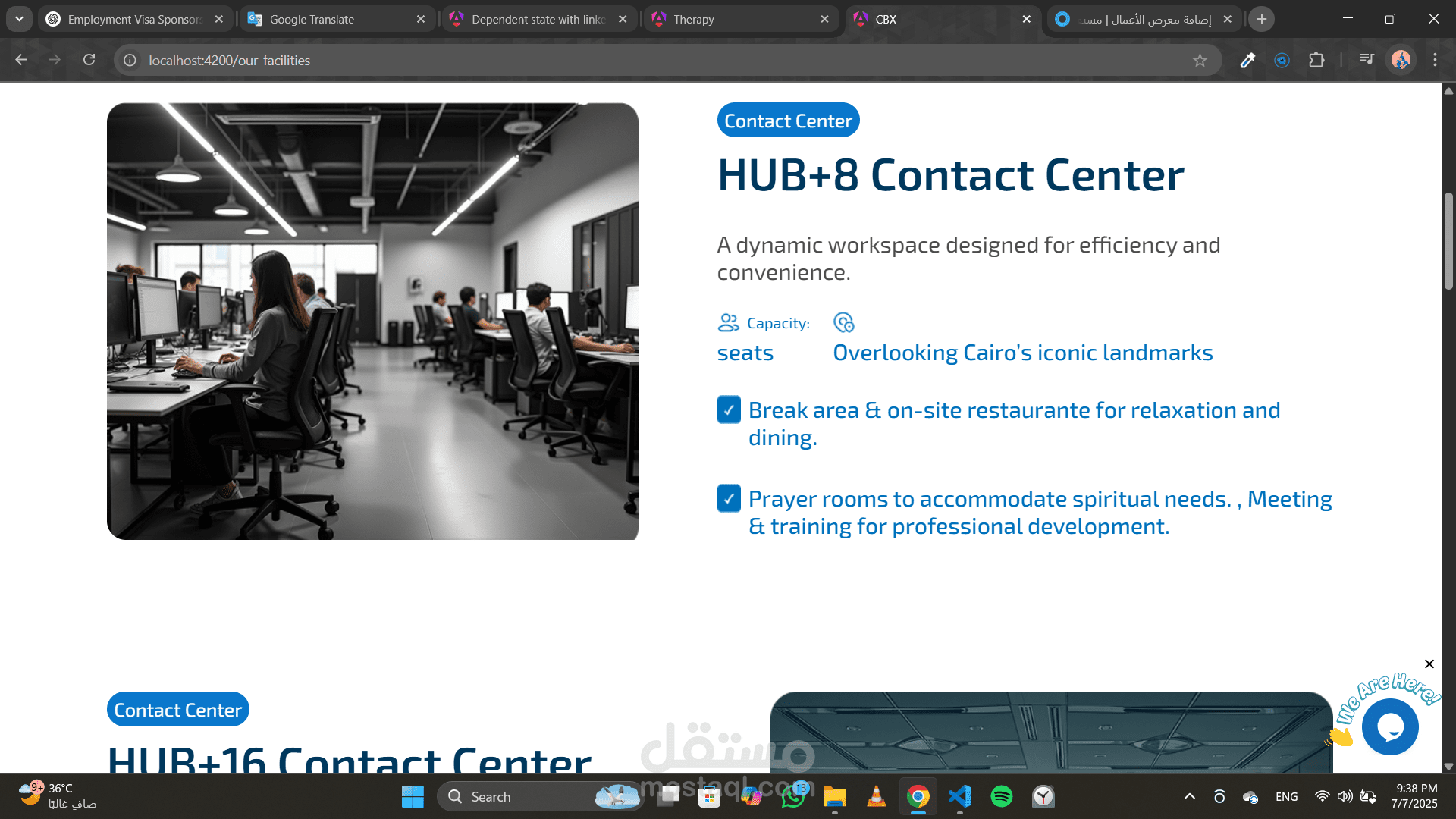Screen dimensions: 1456x819
Task: Open WhatsApp from the taskbar
Action: pyautogui.click(x=793, y=797)
